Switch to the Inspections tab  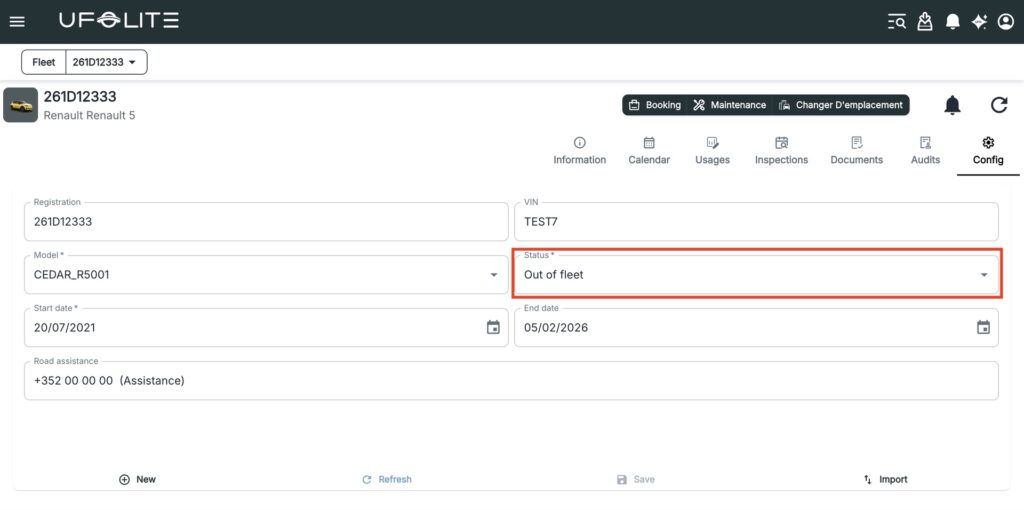coord(781,151)
